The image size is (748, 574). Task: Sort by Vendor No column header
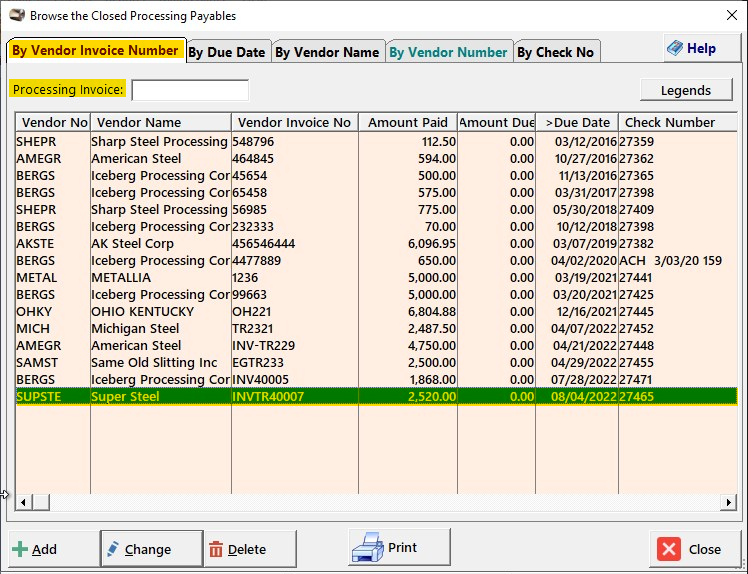(x=53, y=123)
